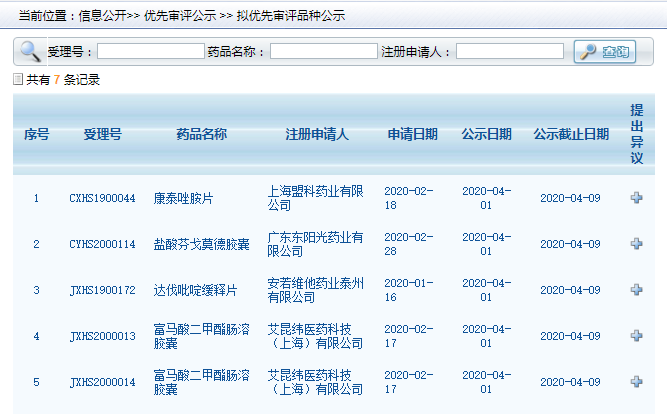Click 2020-04-09 deadline in JXHS1900172 row
This screenshot has width=667, height=414.
tap(570, 290)
